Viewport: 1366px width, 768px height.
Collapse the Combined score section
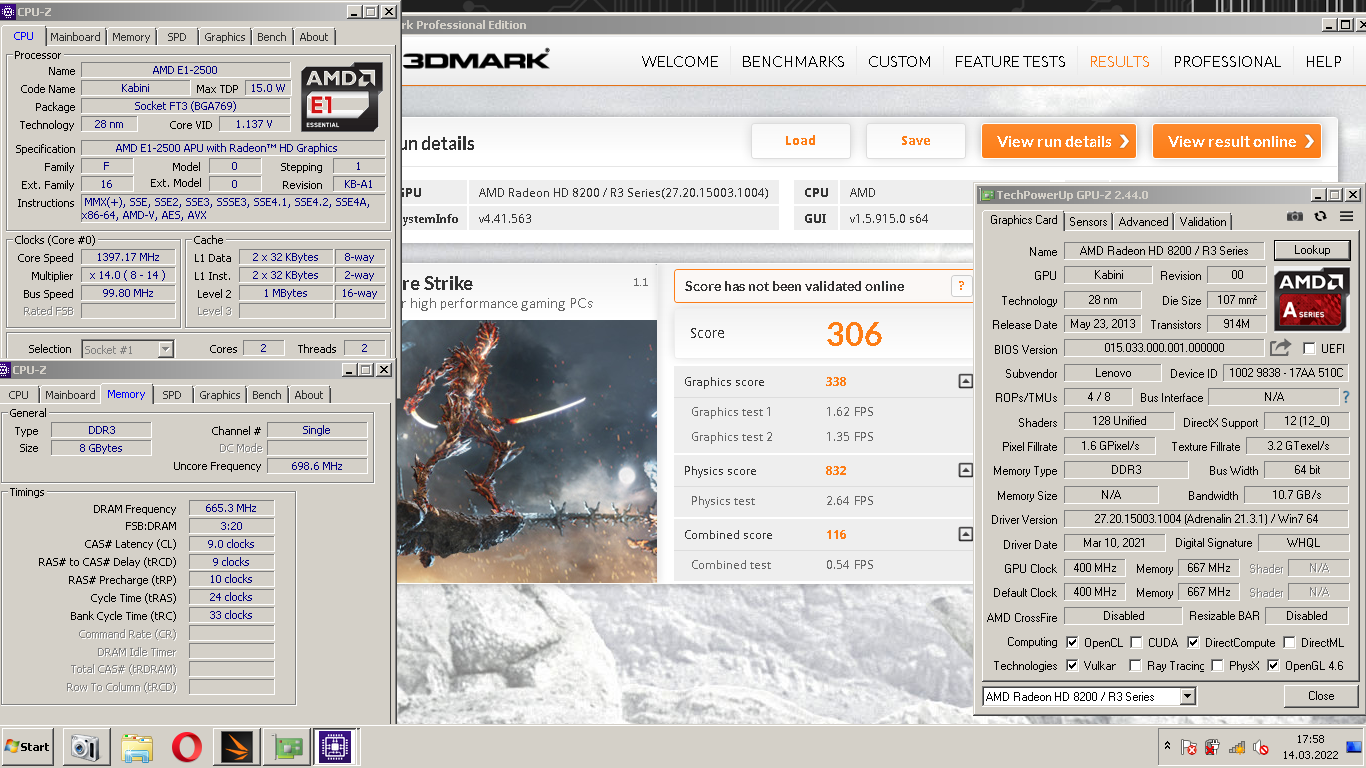965,534
